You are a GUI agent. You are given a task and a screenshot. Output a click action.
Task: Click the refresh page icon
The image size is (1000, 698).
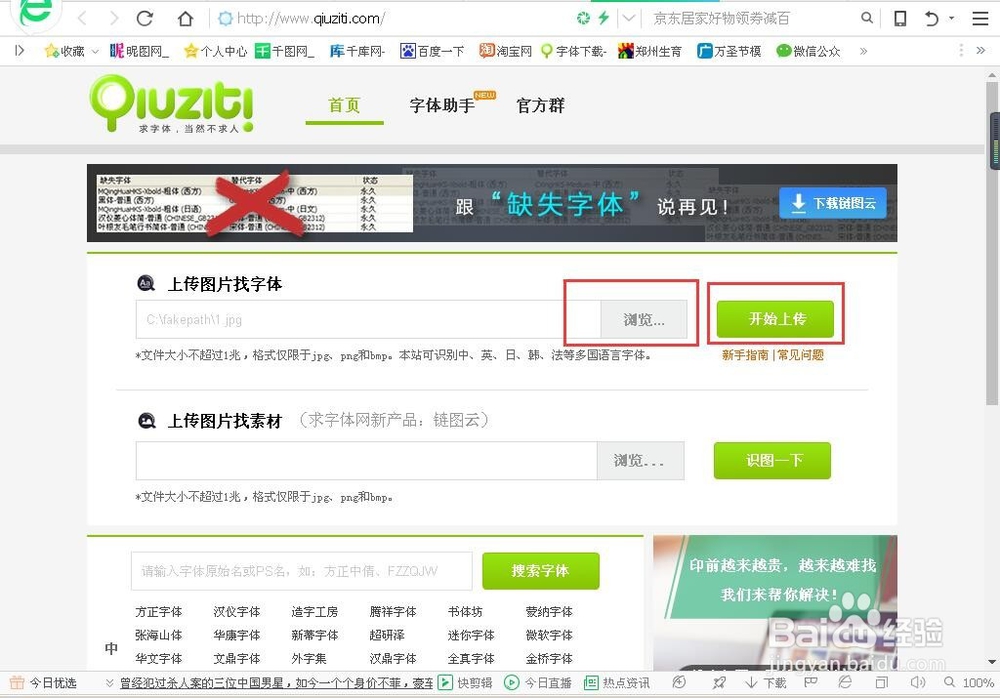click(143, 17)
